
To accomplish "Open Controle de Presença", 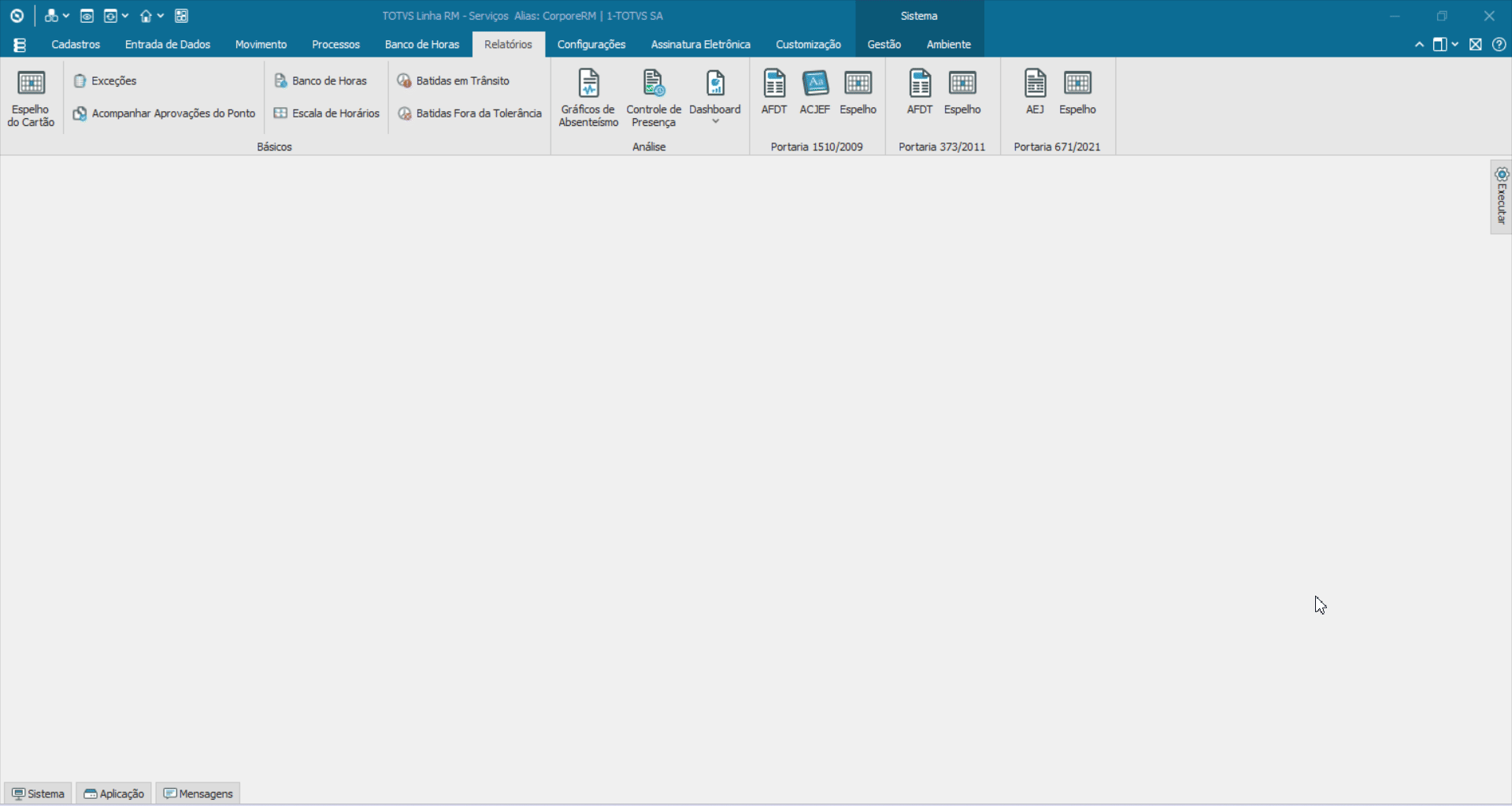I will [654, 98].
